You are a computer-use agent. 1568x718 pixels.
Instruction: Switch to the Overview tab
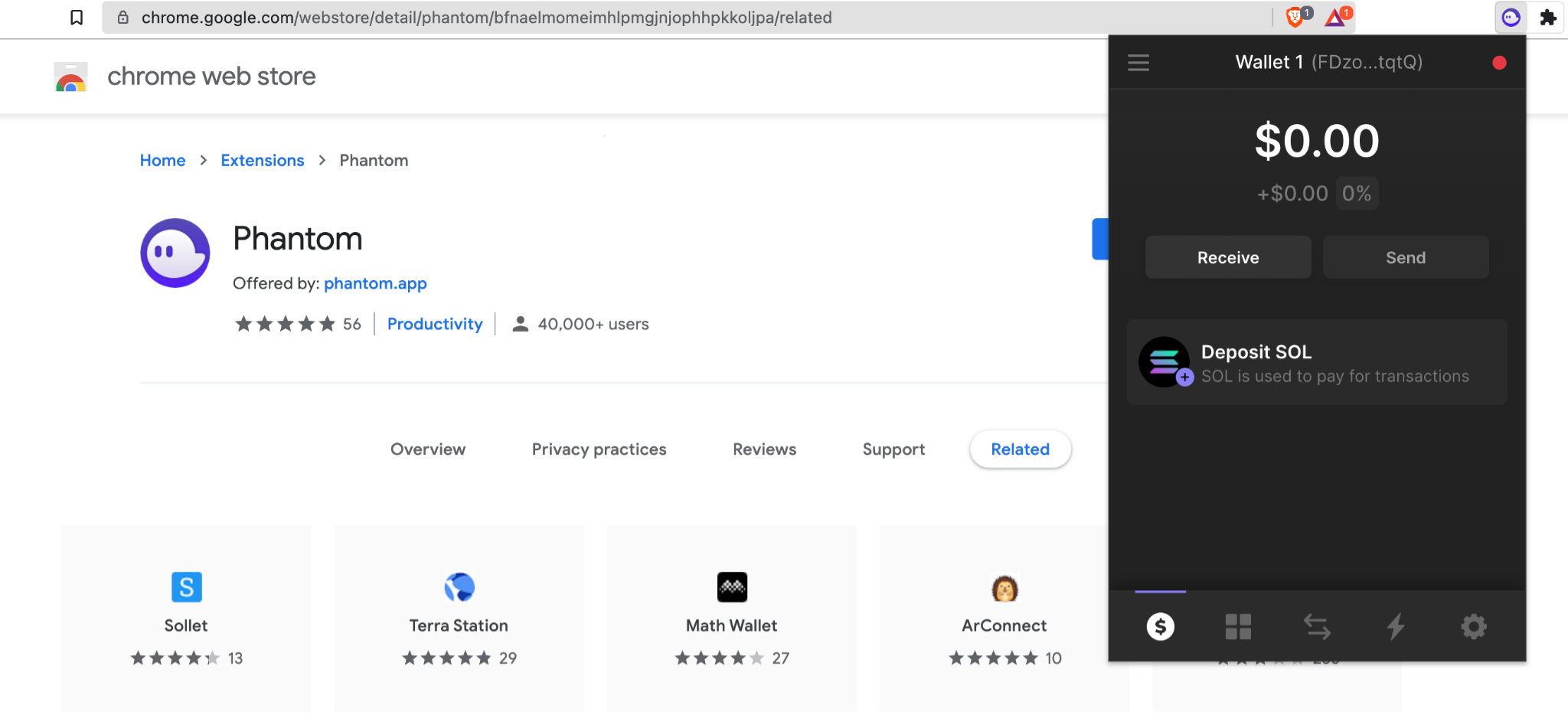tap(428, 449)
